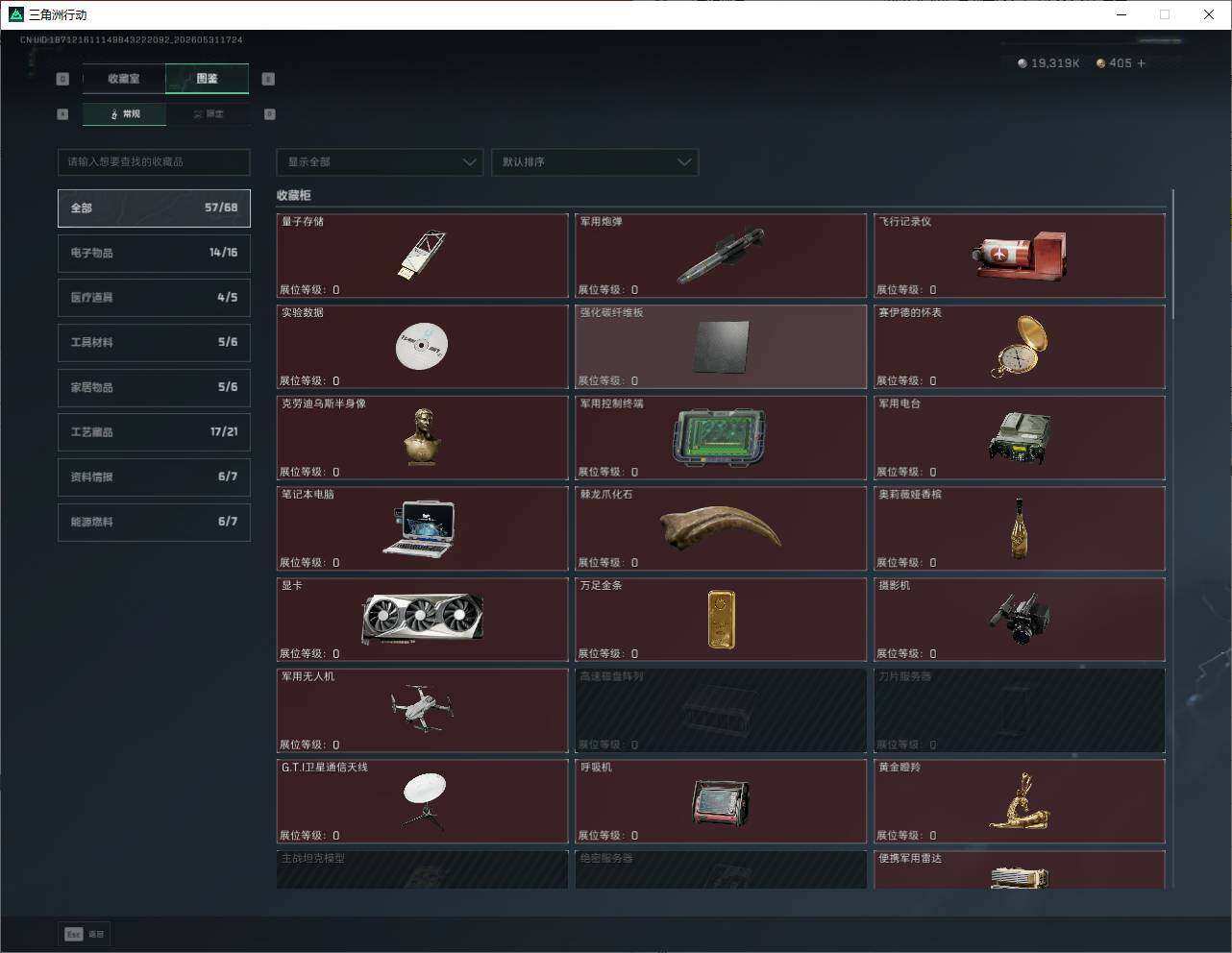Filter by 资料情报 category
Viewport: 1232px width, 953px height.
tap(154, 476)
